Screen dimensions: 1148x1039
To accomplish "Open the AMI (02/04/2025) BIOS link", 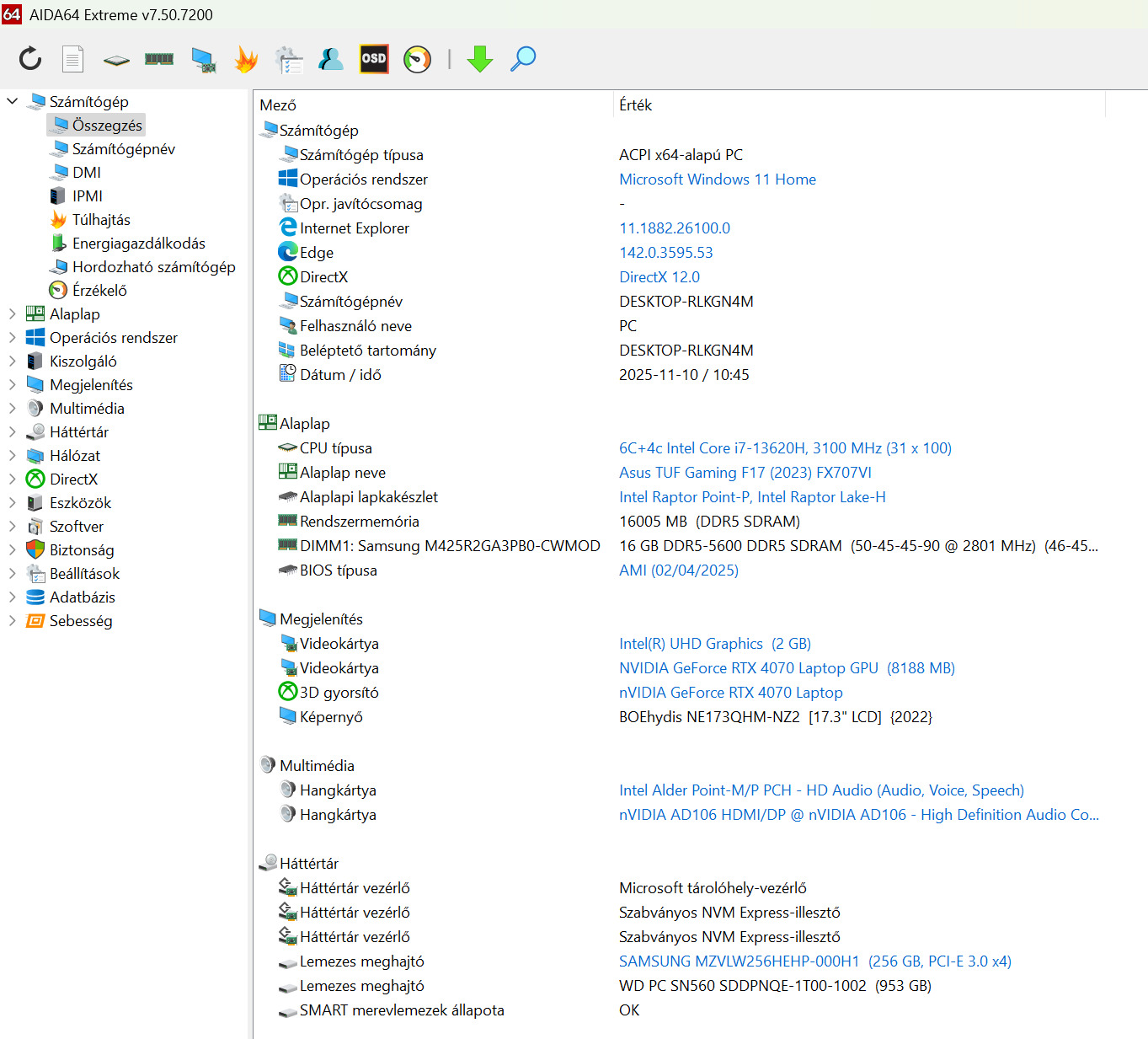I will 679,570.
